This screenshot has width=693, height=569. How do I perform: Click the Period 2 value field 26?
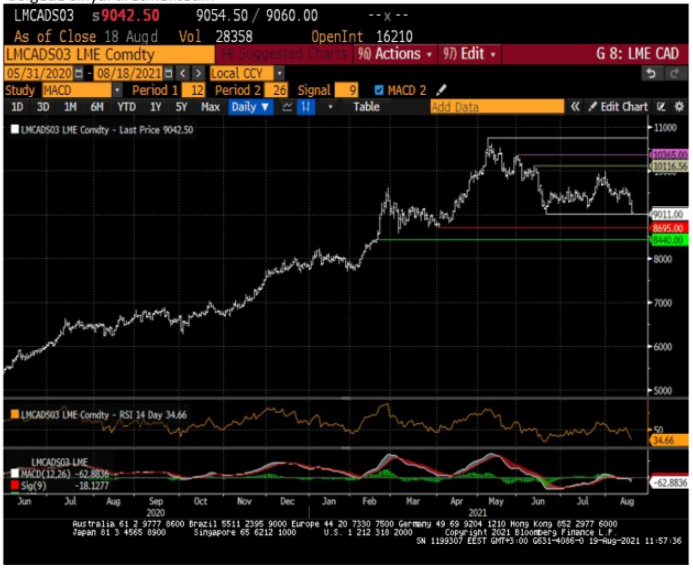276,90
